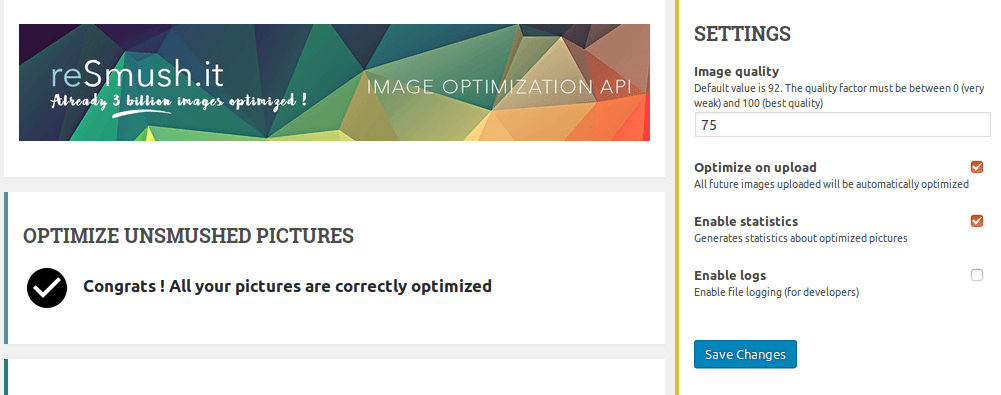The height and width of the screenshot is (395, 1001).
Task: Click the 'Enable statistics' label text
Action: click(x=746, y=221)
